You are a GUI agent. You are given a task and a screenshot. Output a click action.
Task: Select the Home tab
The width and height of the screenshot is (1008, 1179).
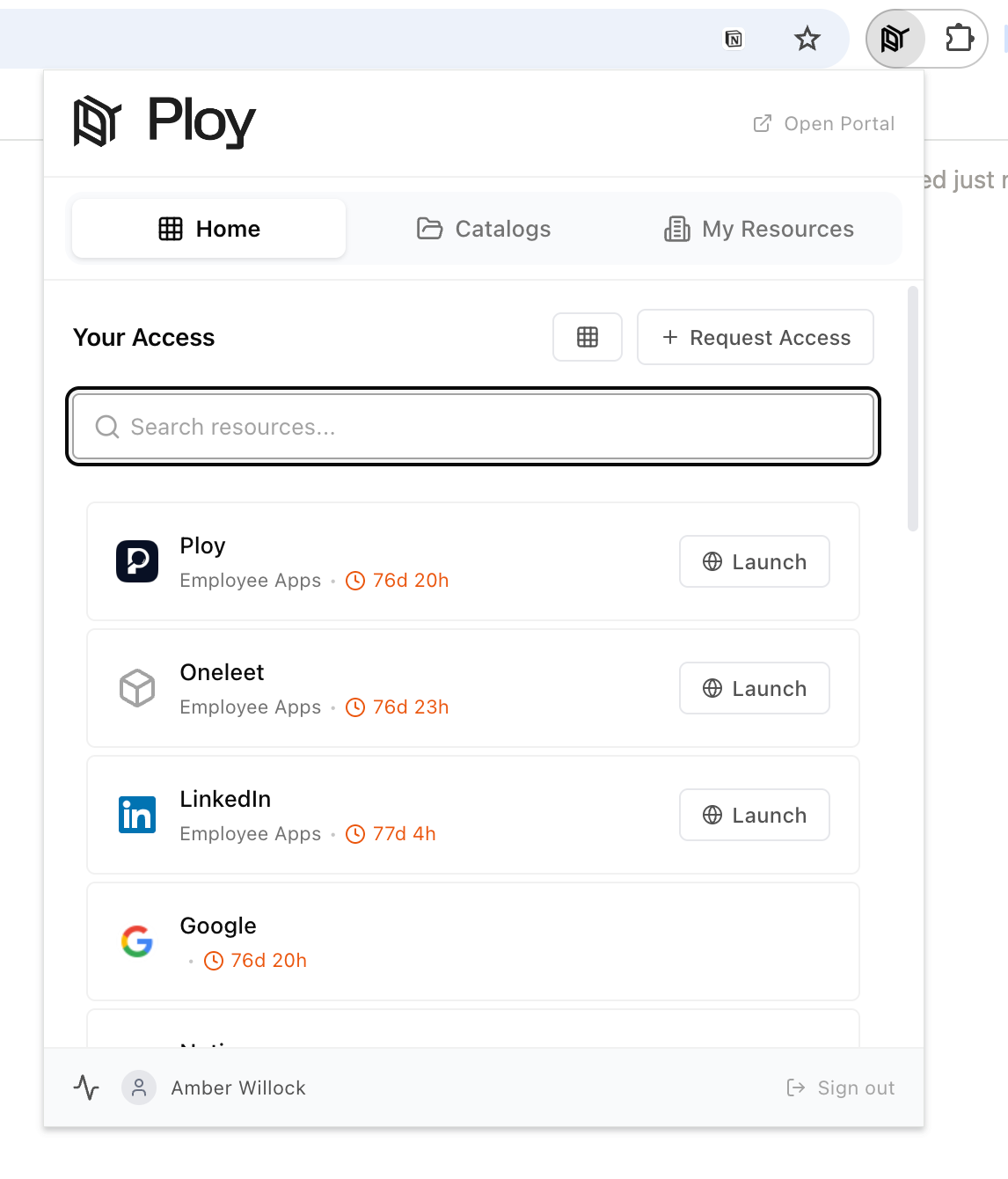(209, 229)
